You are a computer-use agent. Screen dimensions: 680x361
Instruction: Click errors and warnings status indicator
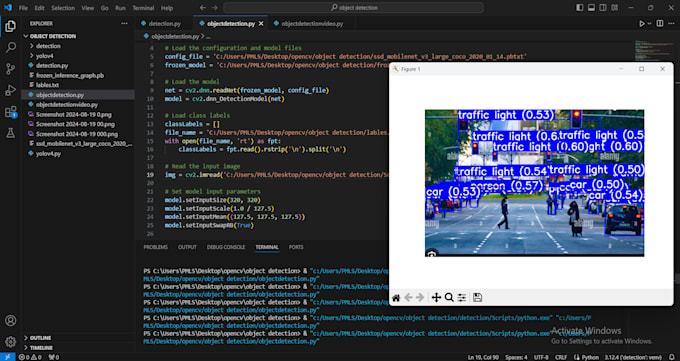[30, 357]
